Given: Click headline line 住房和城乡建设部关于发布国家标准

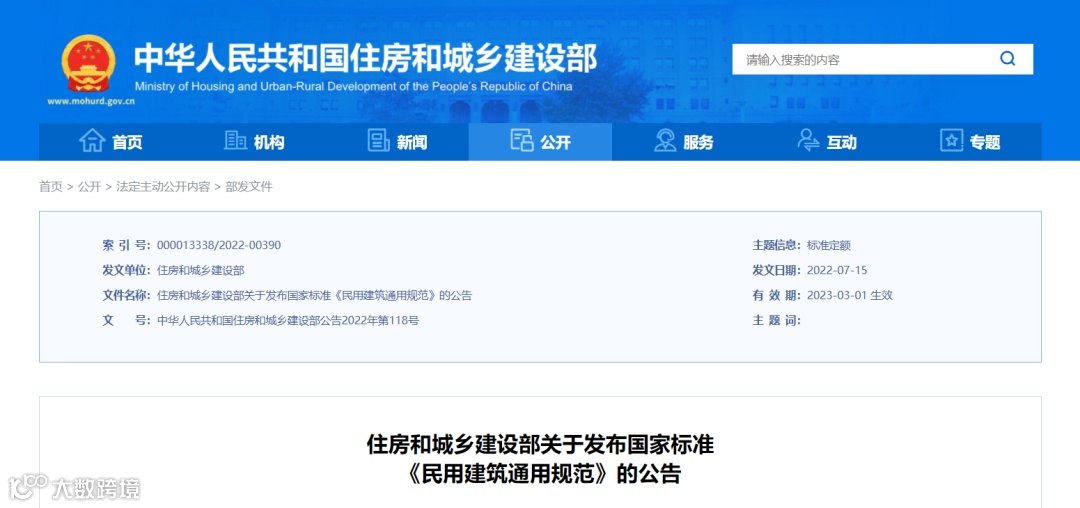Looking at the screenshot, I should (x=540, y=445).
